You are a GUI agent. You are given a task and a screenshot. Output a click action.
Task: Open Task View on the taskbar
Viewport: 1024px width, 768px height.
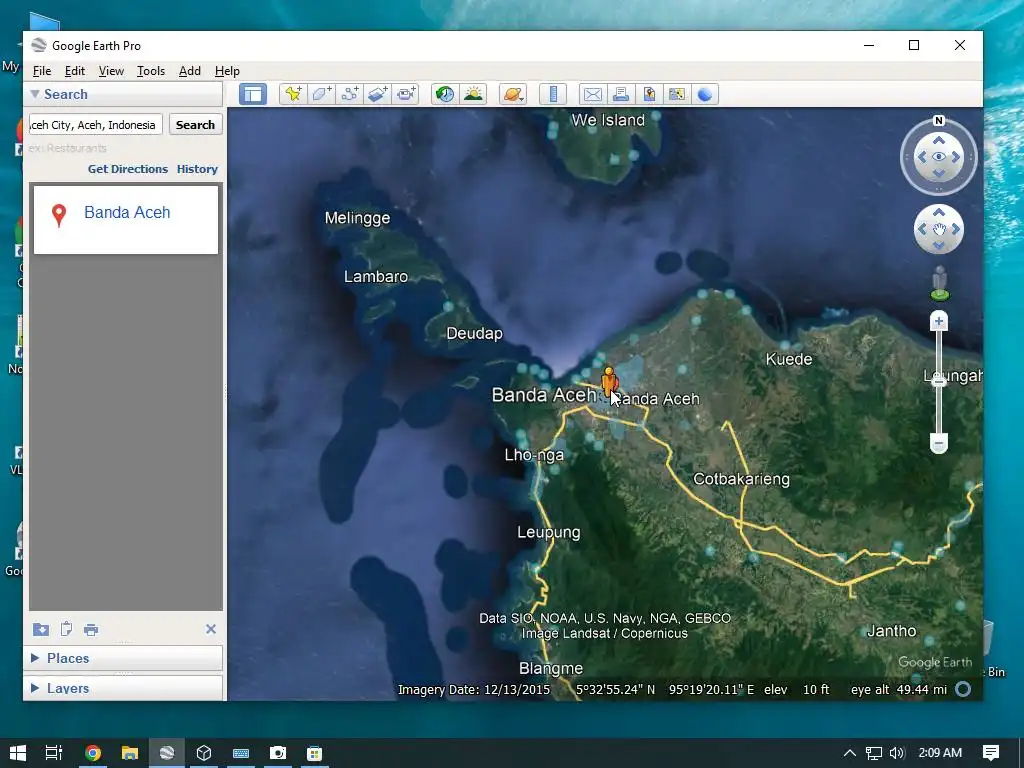(x=54, y=753)
